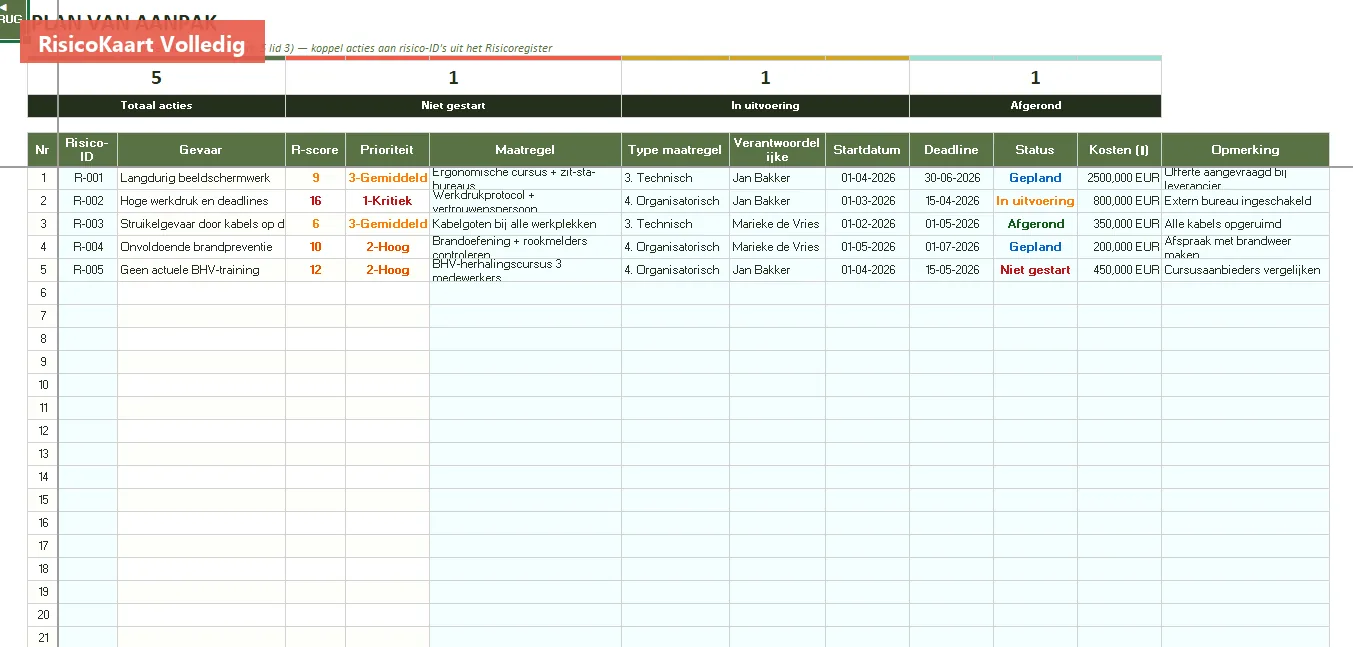1353x647 pixels.
Task: Click remark 'Alle kabels opgeruimd'
Action: 1245,224
